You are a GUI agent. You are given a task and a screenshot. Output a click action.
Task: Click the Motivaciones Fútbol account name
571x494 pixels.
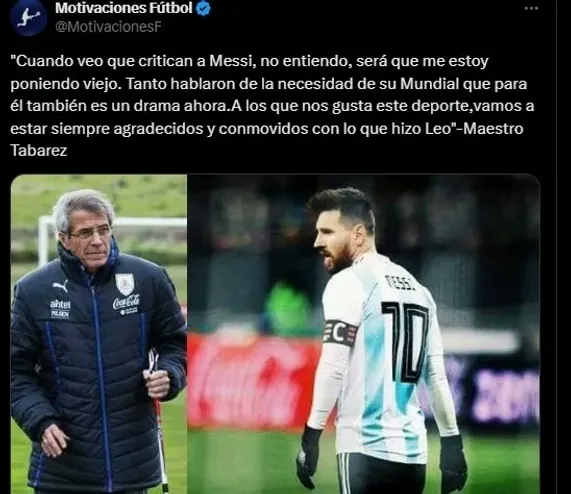click(x=124, y=8)
